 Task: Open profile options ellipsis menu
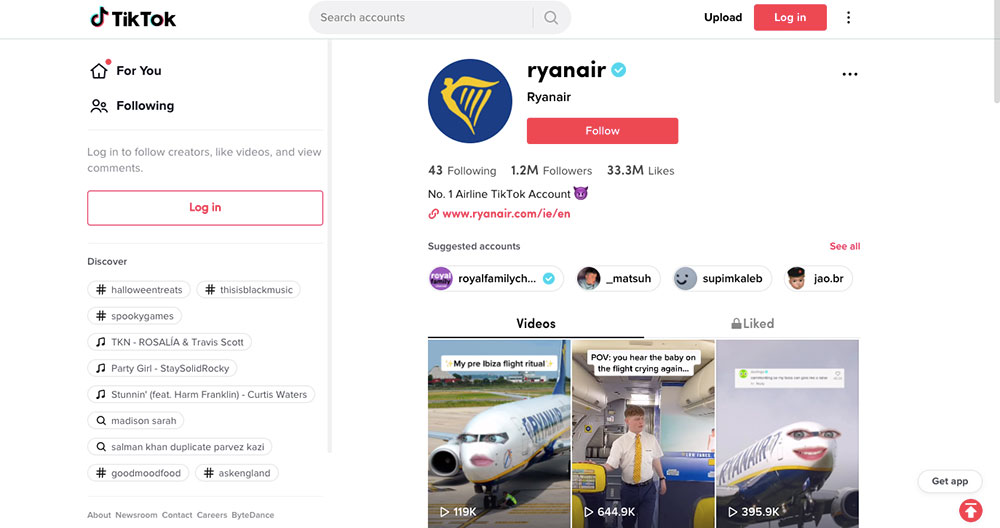850,74
